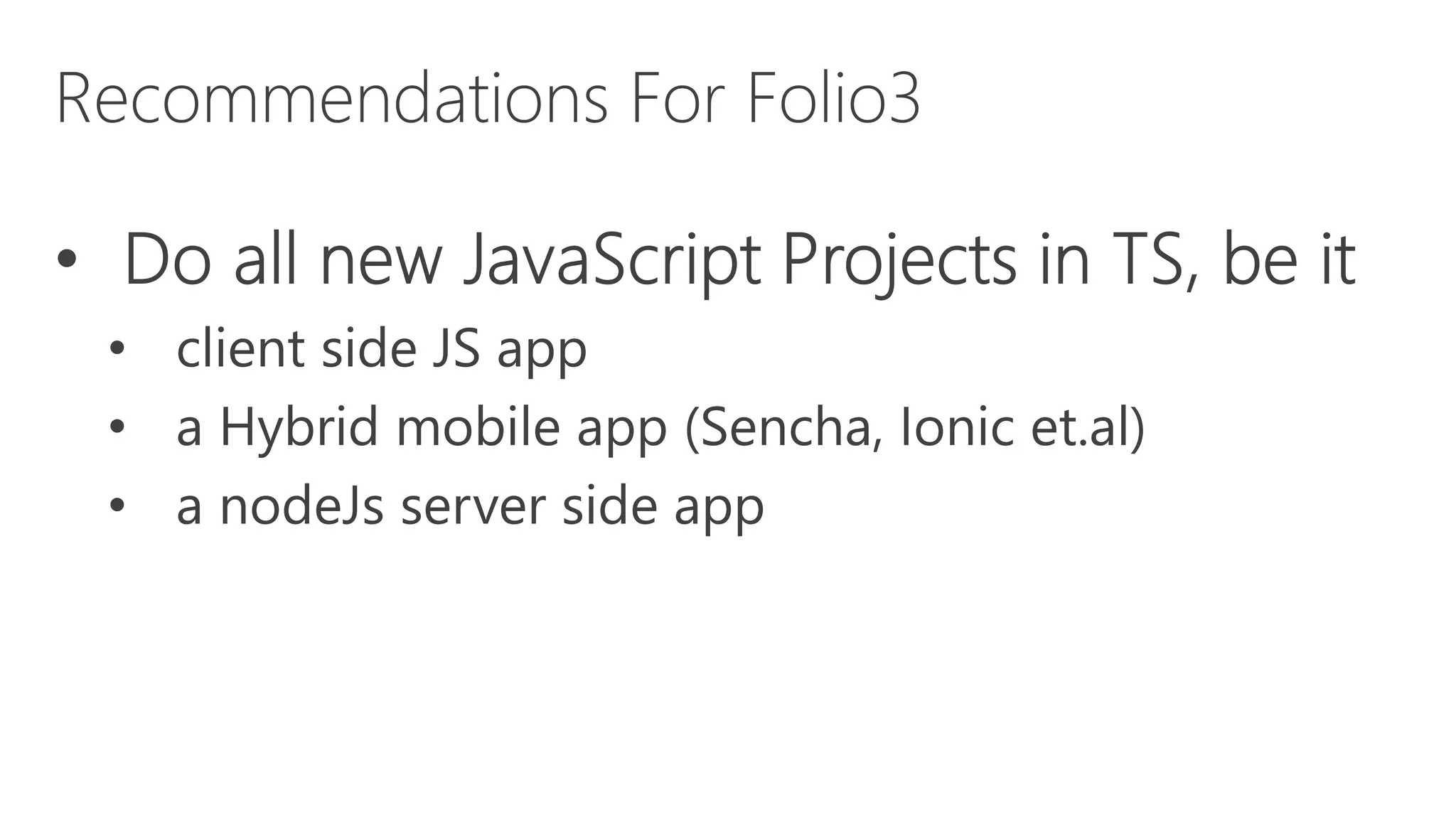Select the word "JavaScript" in the main bullet
Image resolution: width=1456 pixels, height=819 pixels.
(x=611, y=259)
